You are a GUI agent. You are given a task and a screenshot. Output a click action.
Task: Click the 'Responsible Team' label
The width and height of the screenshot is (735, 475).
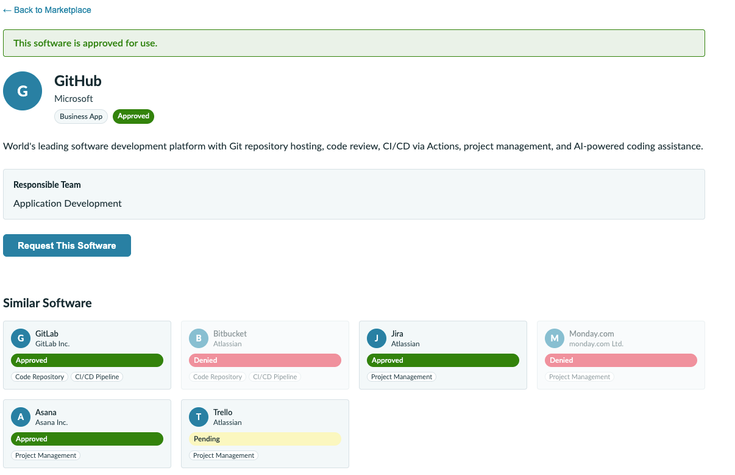pos(47,185)
